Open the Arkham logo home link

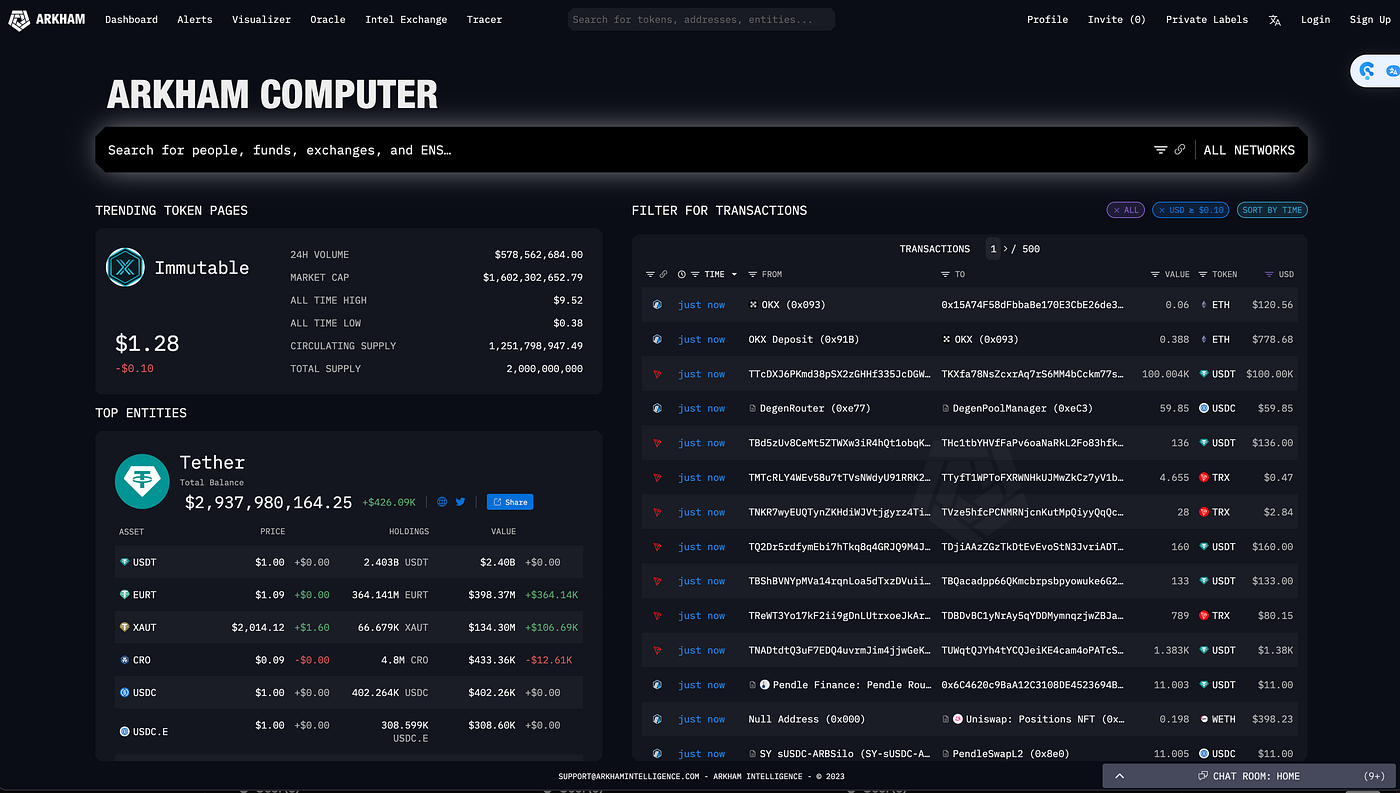(48, 19)
